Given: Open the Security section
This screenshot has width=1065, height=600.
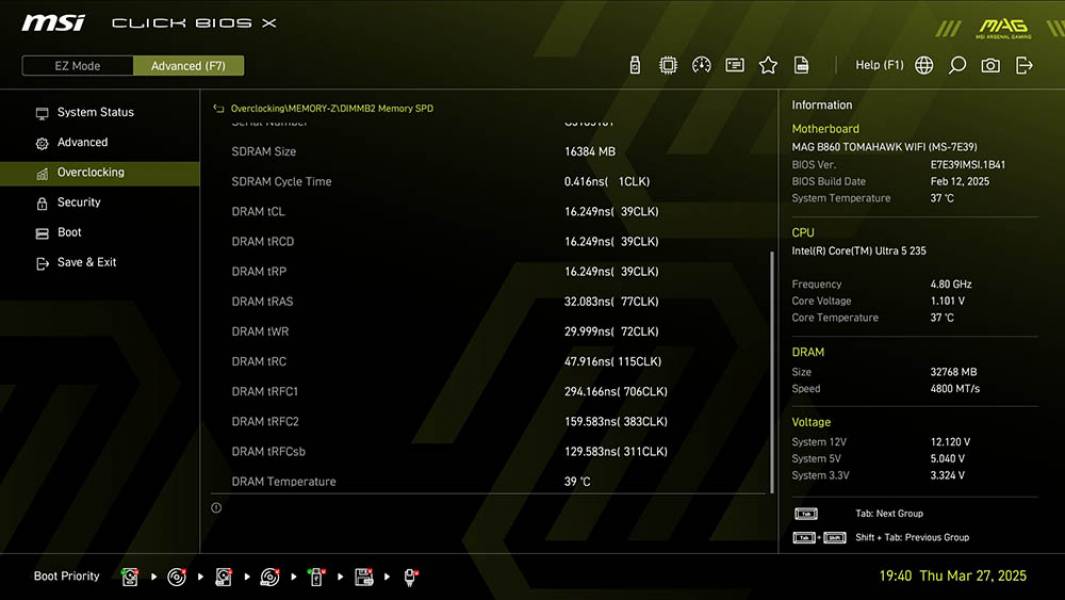Looking at the screenshot, I should (100, 202).
